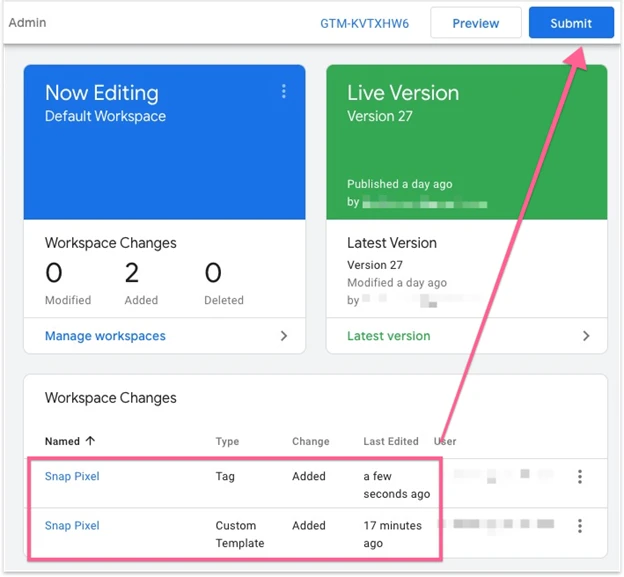Click the User column header
The image size is (624, 577).
point(446,441)
